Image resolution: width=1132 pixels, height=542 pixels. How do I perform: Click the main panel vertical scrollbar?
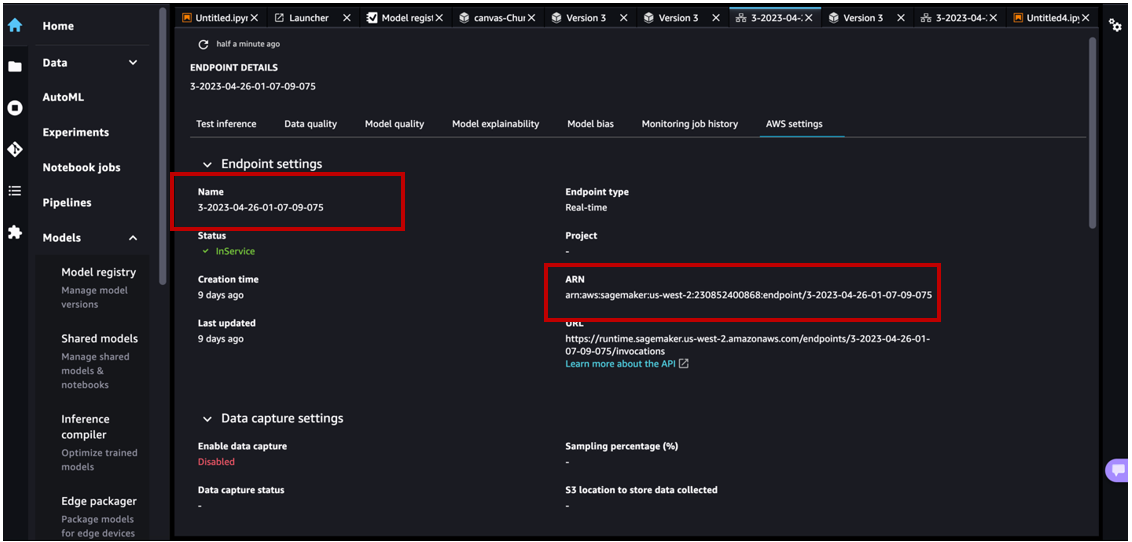tap(1092, 134)
